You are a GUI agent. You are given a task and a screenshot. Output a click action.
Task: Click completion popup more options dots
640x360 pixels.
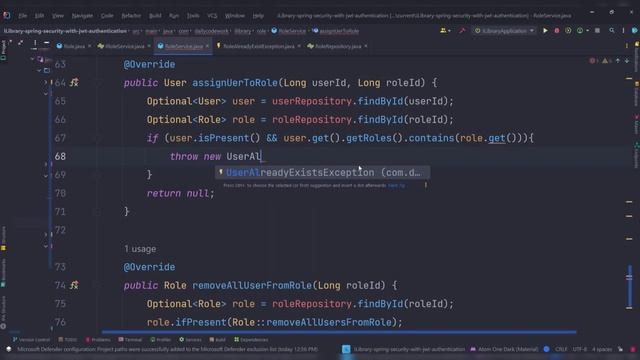(x=426, y=185)
